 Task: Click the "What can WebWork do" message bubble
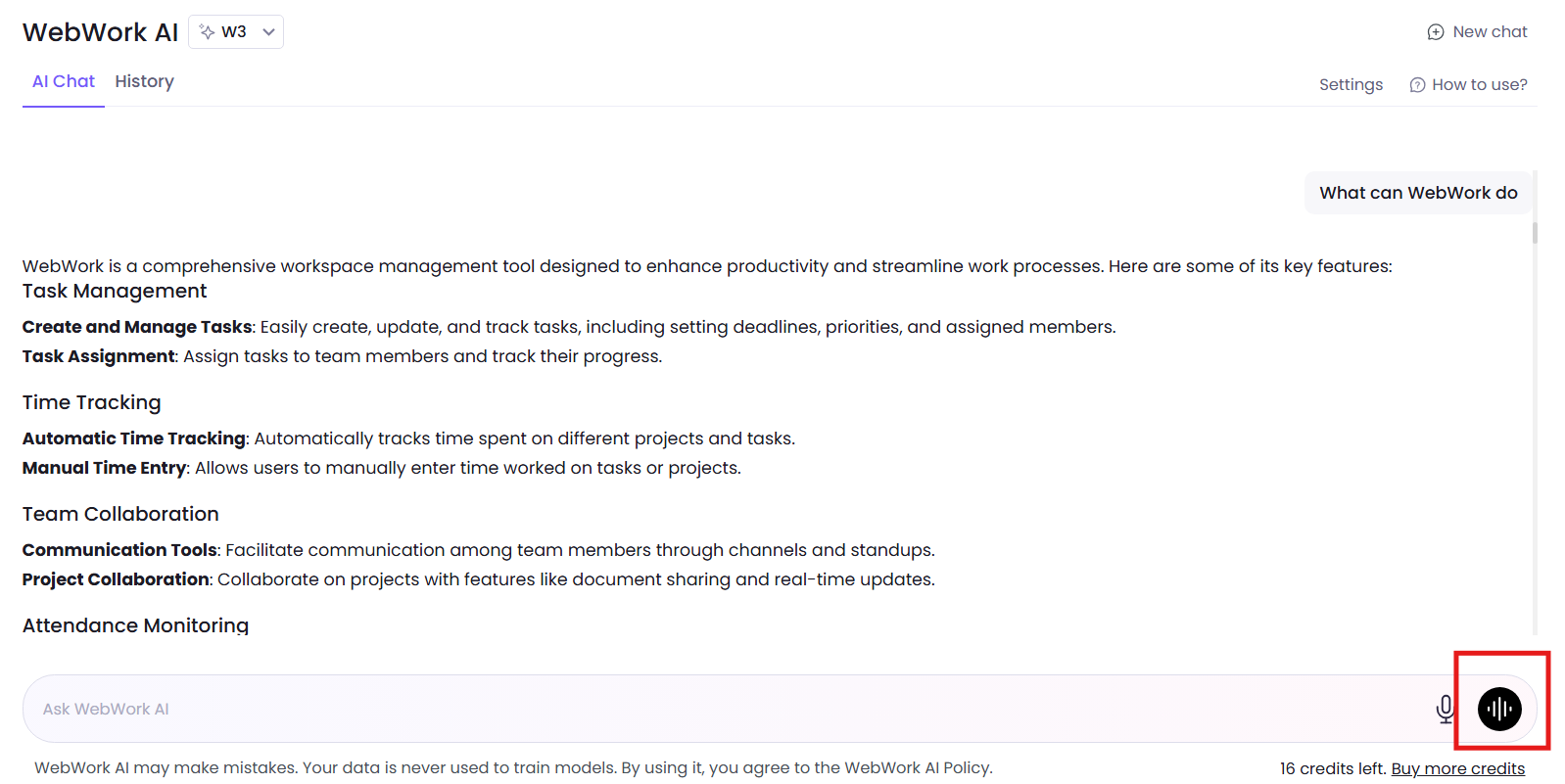pos(1418,193)
